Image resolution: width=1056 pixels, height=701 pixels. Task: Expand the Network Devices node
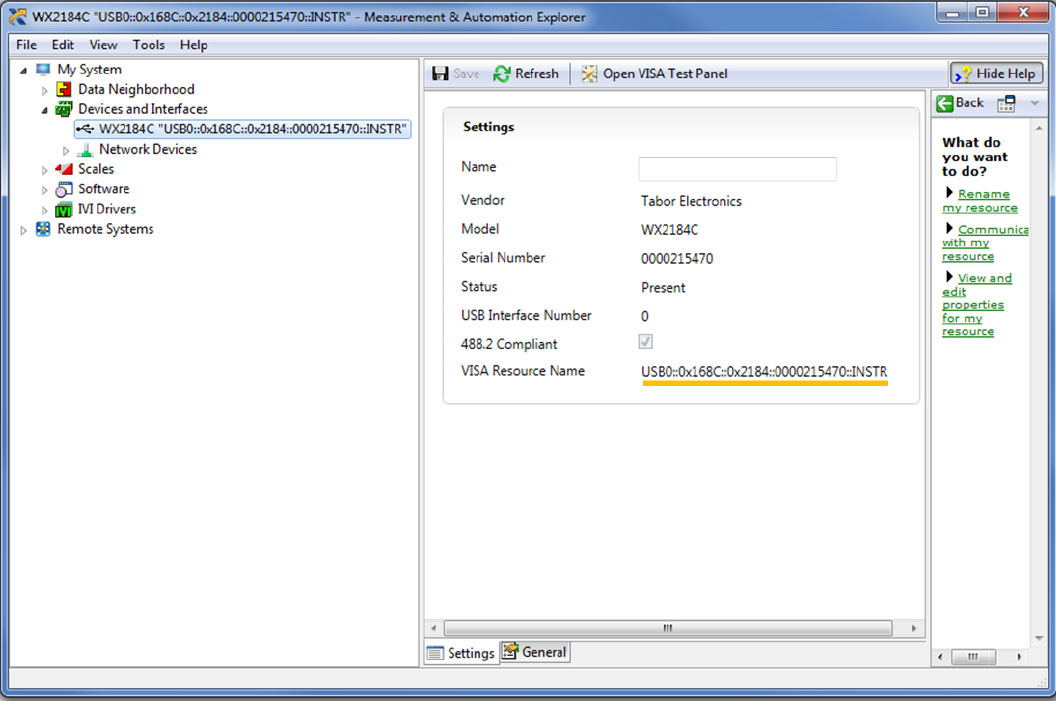(x=66, y=150)
